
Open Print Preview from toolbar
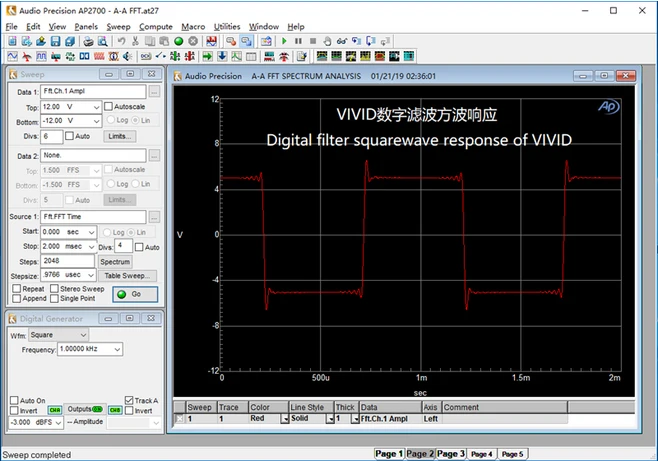102,41
